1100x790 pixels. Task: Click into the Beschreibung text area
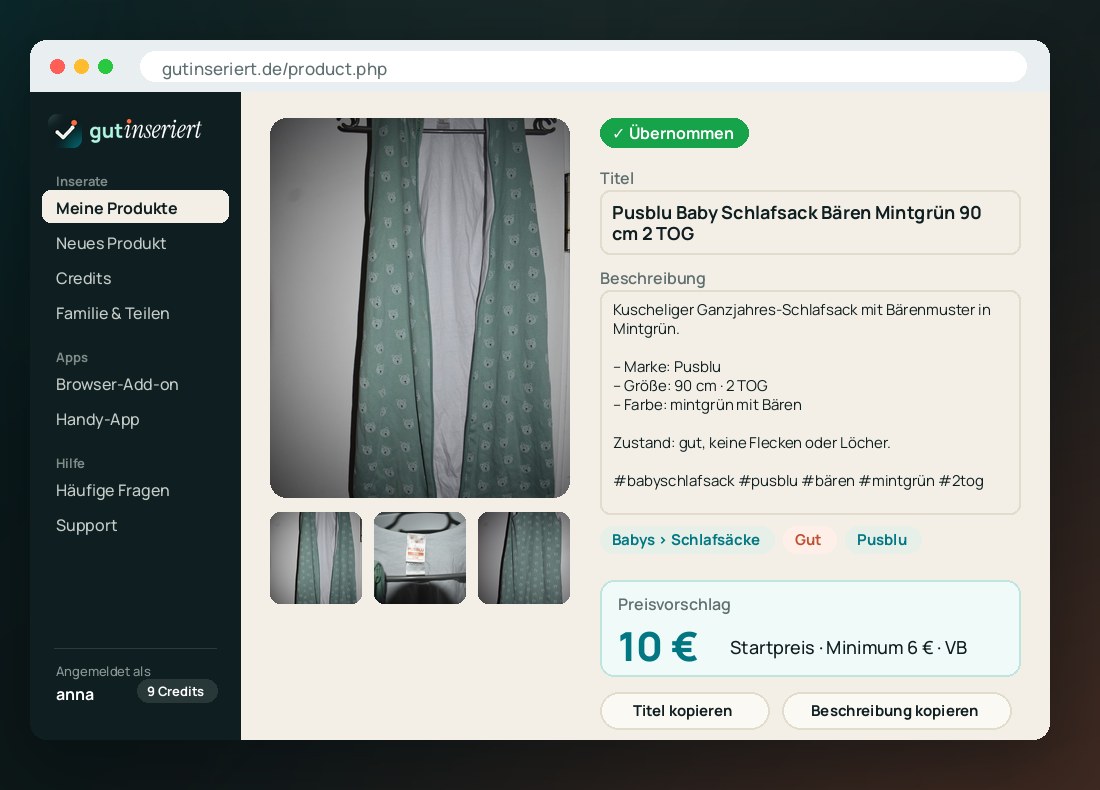click(x=810, y=403)
